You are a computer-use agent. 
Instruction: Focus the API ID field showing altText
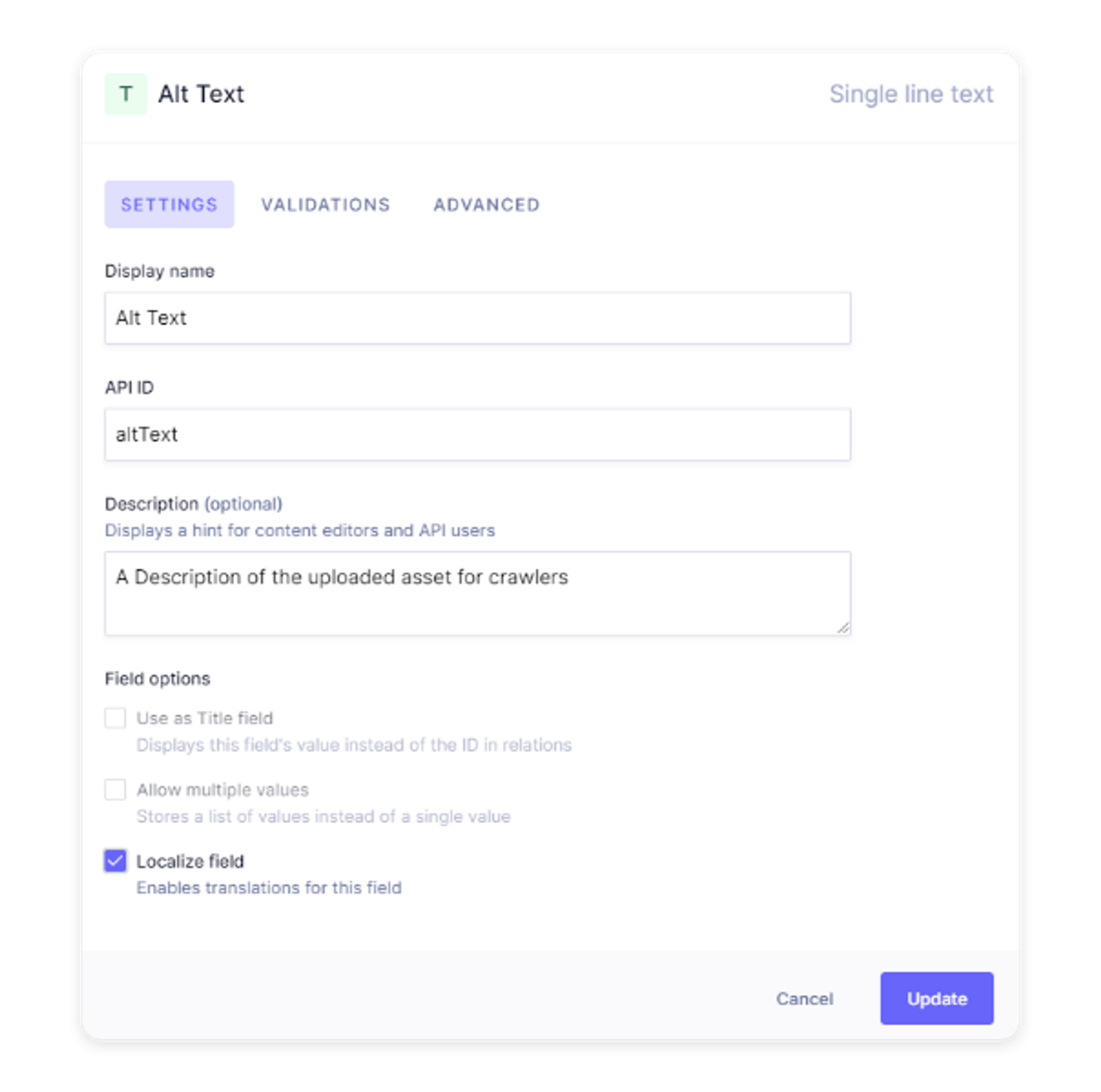click(477, 434)
